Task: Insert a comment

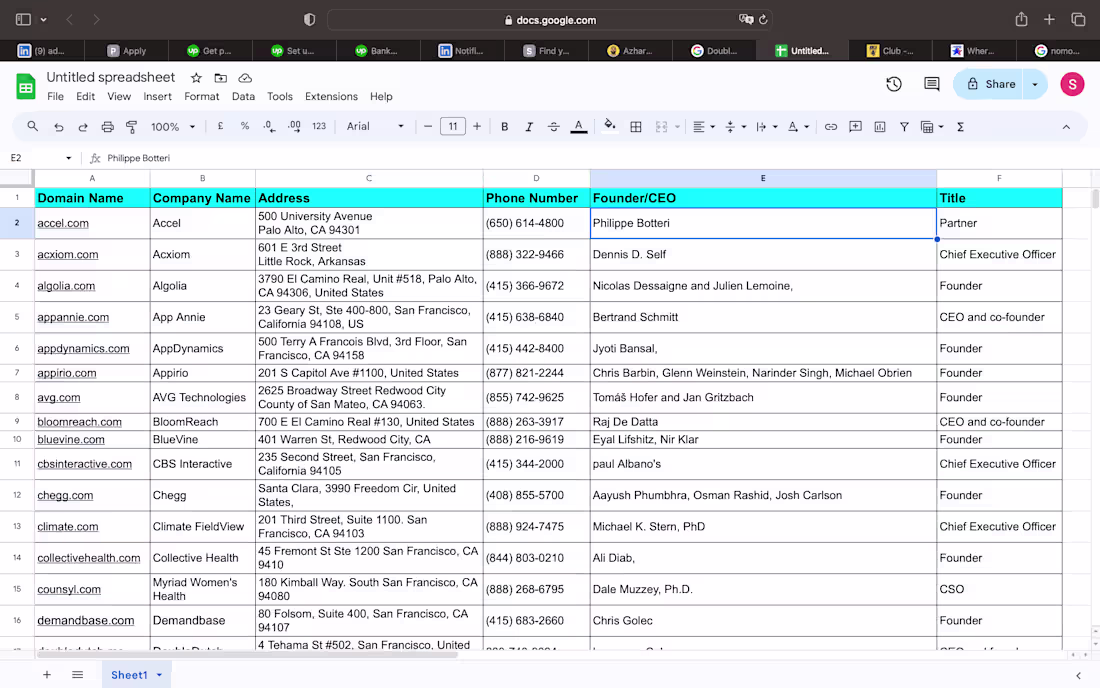Action: (x=855, y=126)
